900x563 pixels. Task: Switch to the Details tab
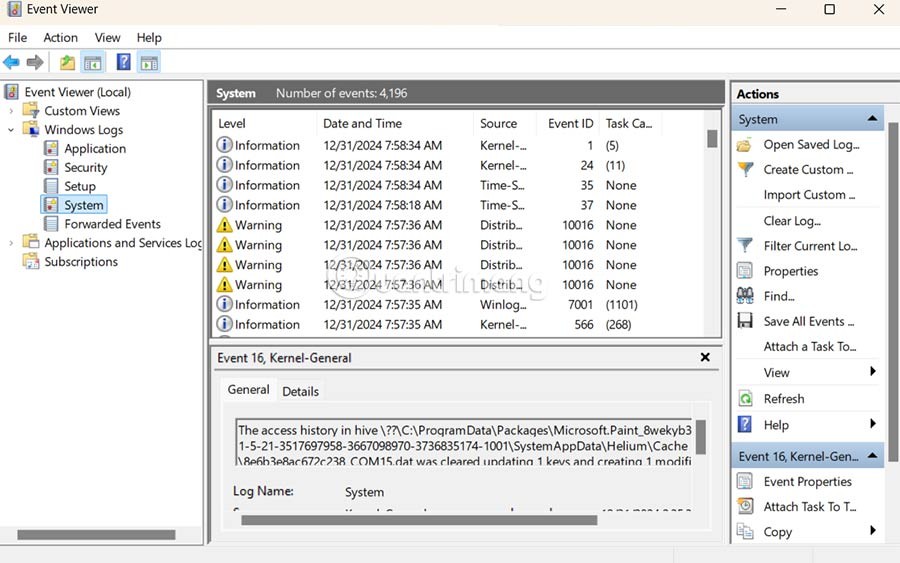pos(300,391)
